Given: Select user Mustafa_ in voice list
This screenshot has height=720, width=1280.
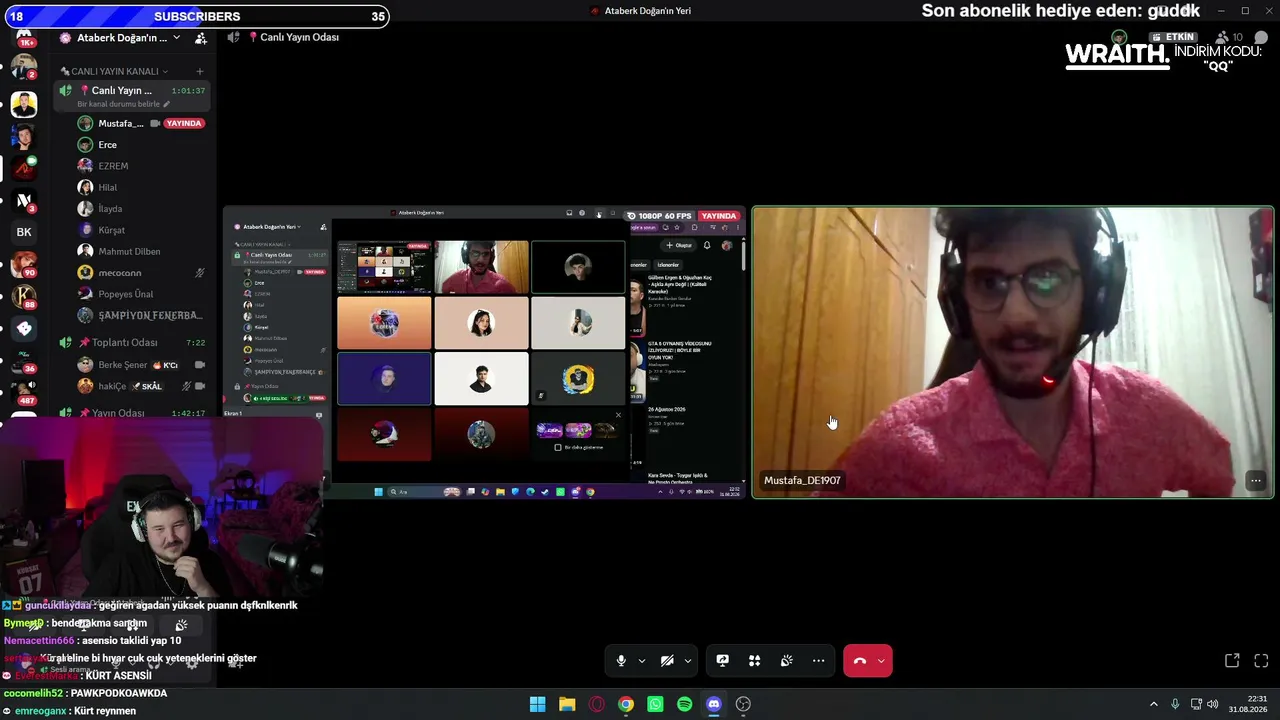Looking at the screenshot, I should pos(121,123).
